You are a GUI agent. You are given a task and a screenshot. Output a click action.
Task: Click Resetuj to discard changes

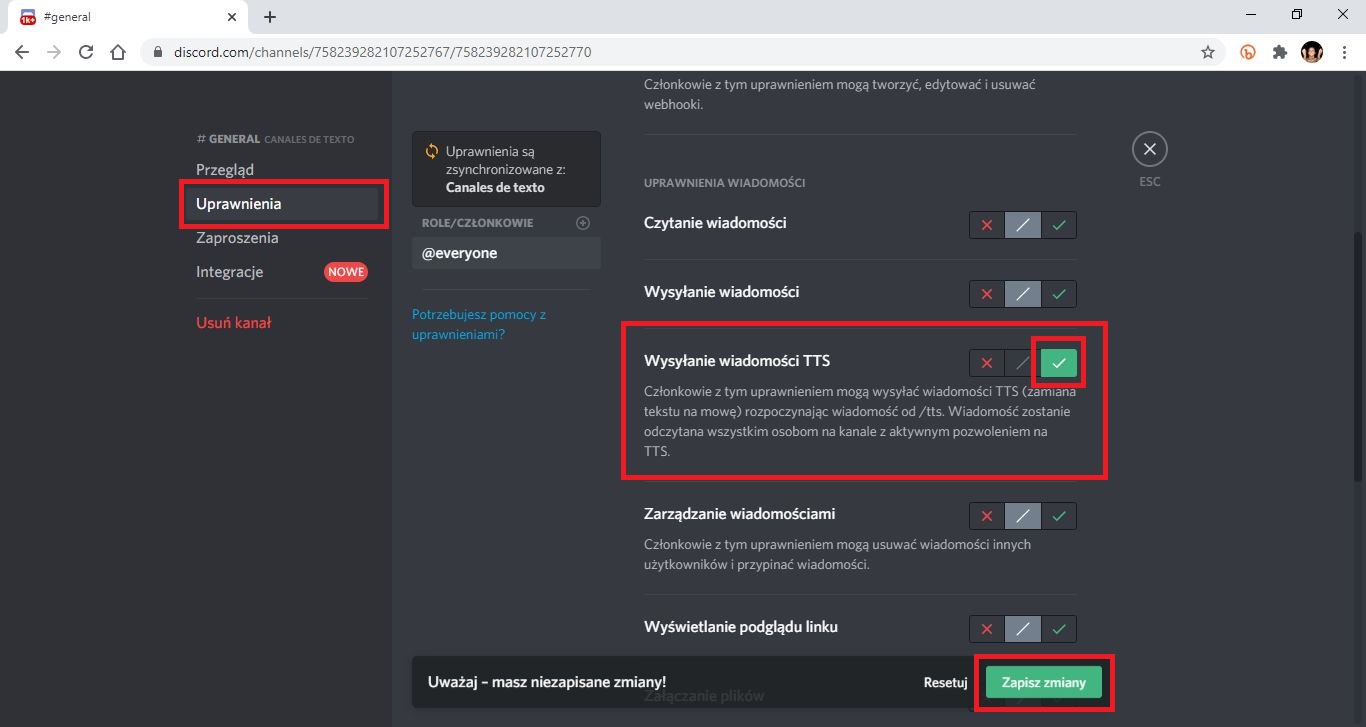coord(945,682)
